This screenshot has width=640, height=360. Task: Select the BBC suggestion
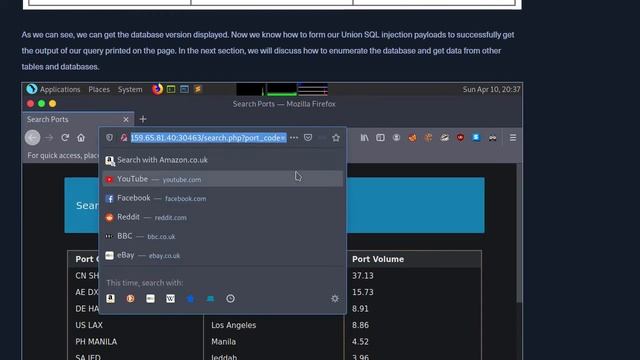click(223, 236)
